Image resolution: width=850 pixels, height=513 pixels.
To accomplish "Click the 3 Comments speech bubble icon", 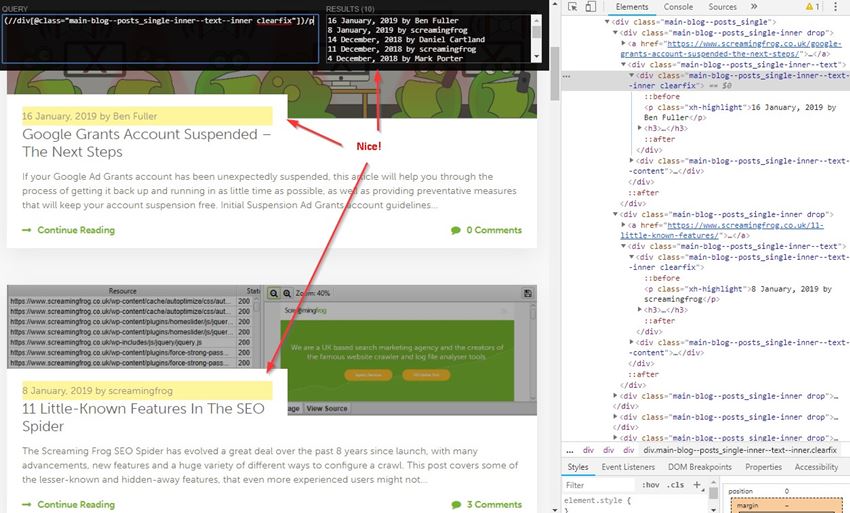I will [x=456, y=505].
